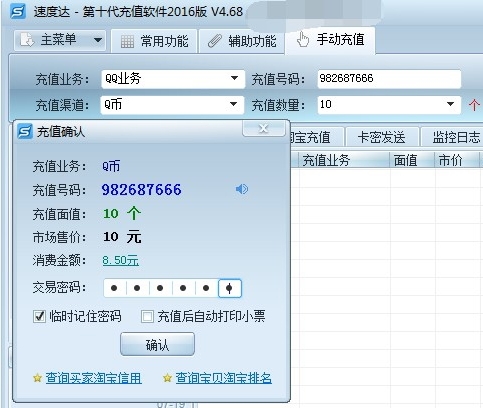Open the 充值渠道 Q币 dropdown
This screenshot has width=483, height=408.
coord(172,105)
